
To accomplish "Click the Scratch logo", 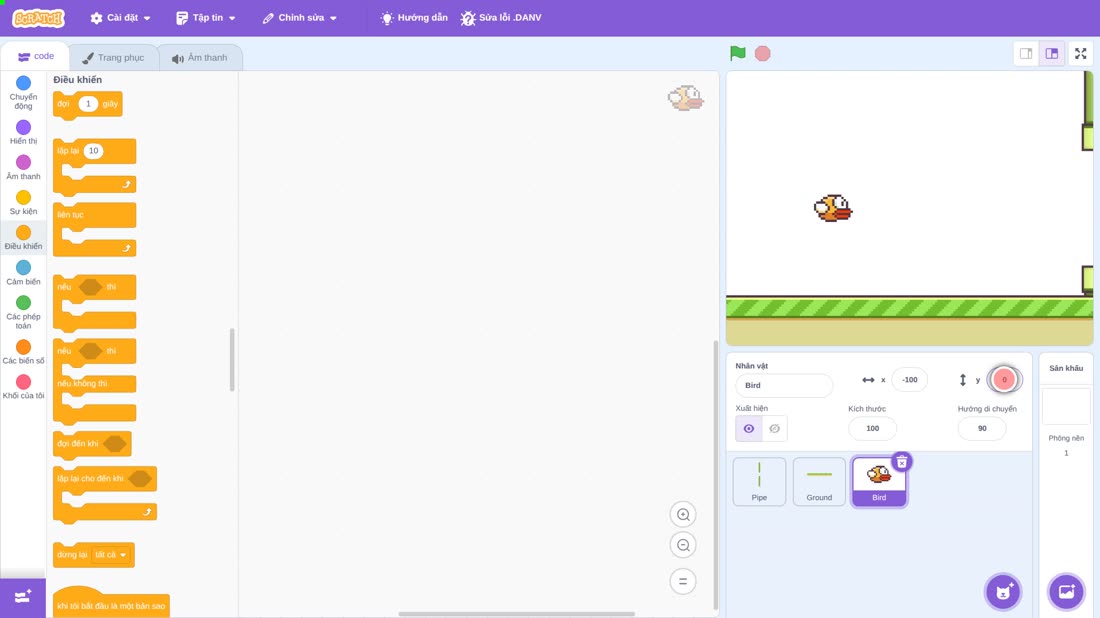I will (x=39, y=18).
